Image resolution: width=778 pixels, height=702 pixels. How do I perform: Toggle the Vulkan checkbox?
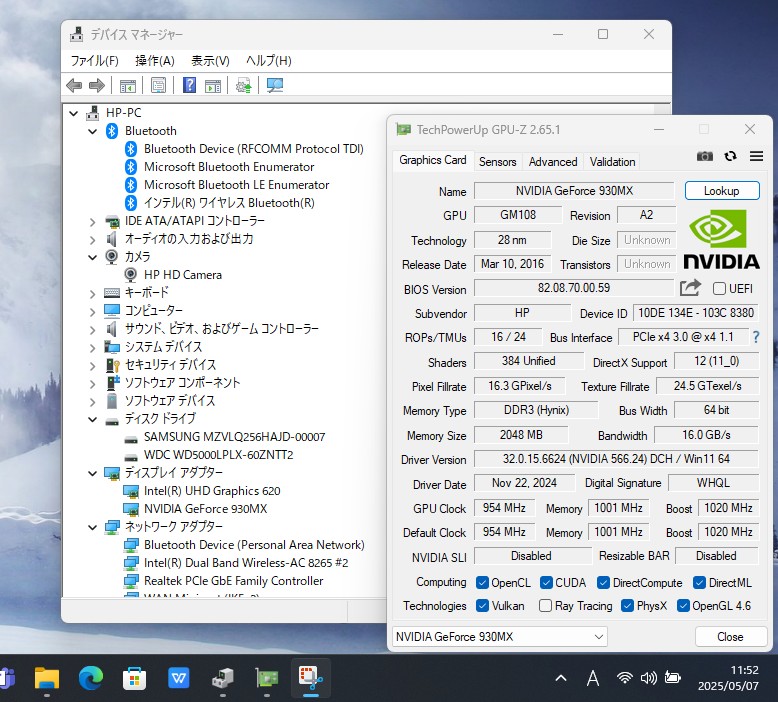482,606
